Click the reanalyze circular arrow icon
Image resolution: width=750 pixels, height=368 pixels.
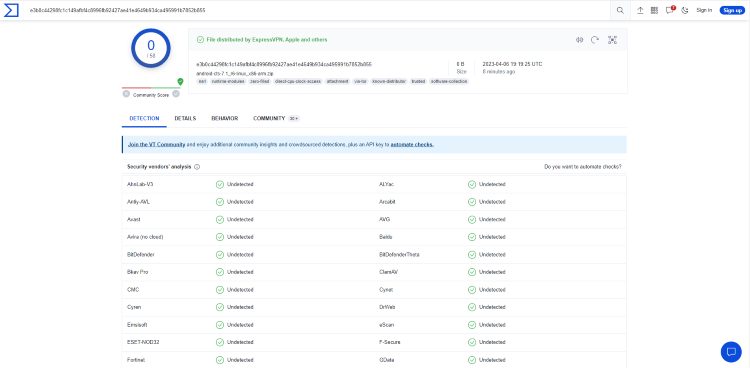tap(595, 40)
